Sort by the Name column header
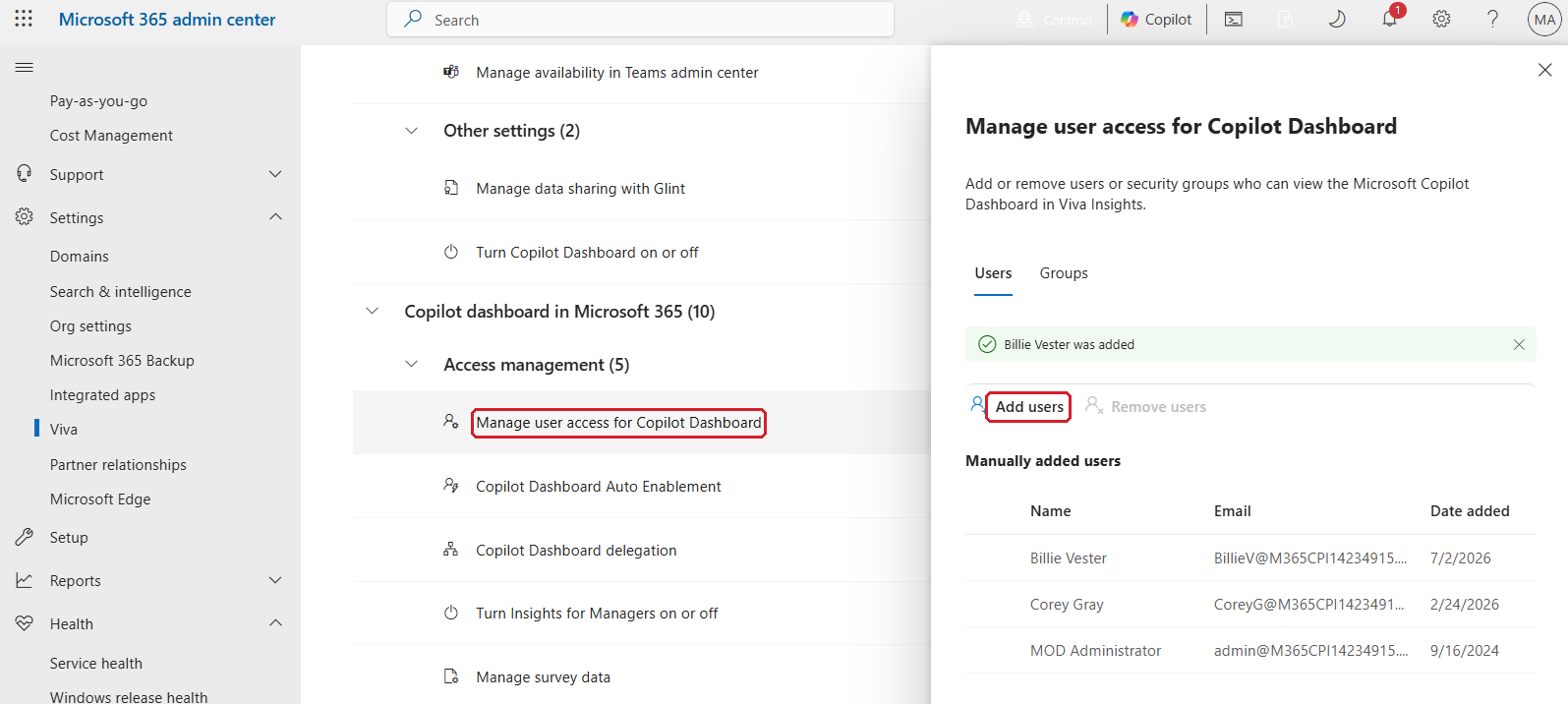This screenshot has height=704, width=1568. point(1051,511)
